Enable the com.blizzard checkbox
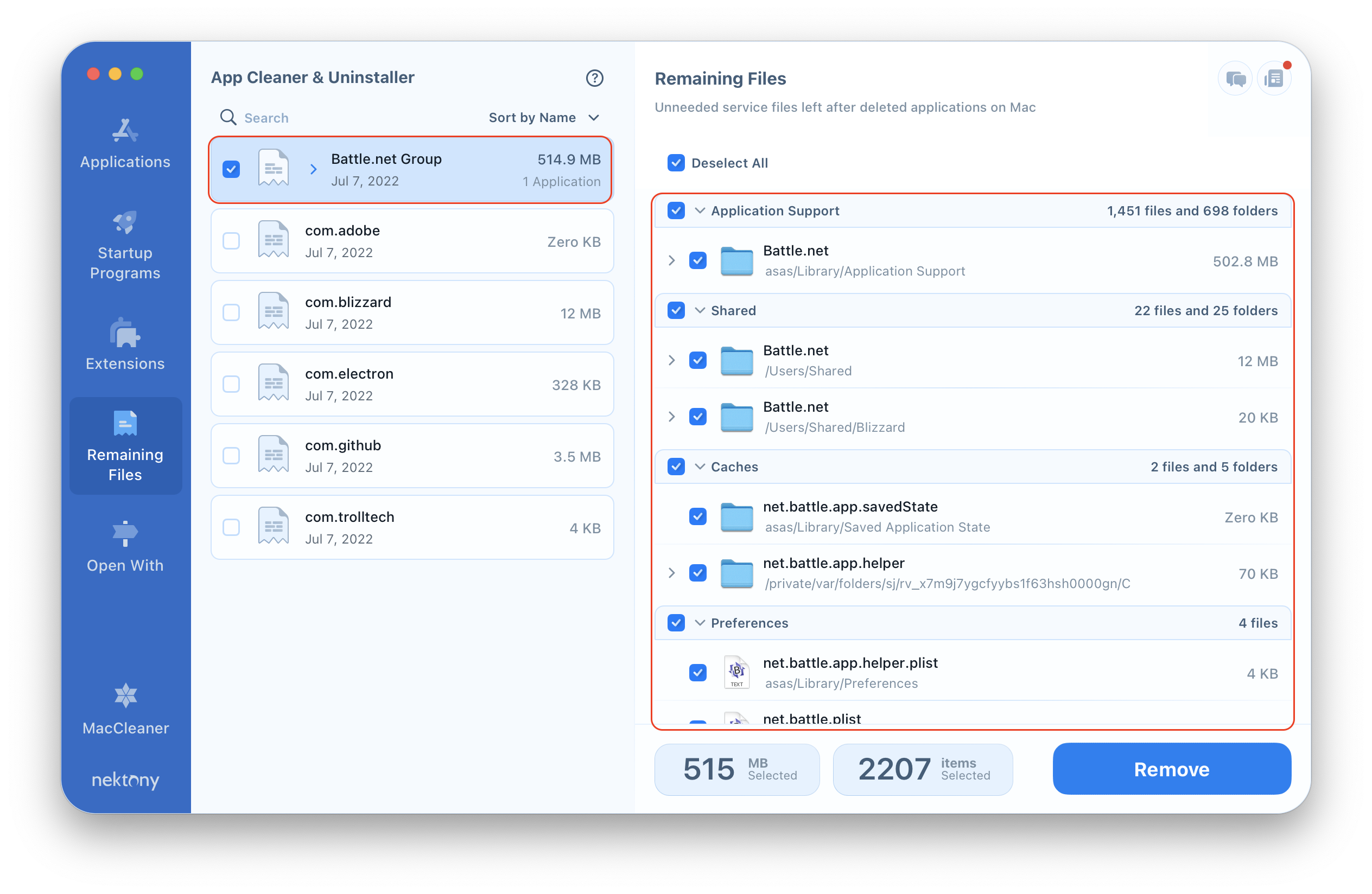The height and width of the screenshot is (894, 1372). point(231,311)
